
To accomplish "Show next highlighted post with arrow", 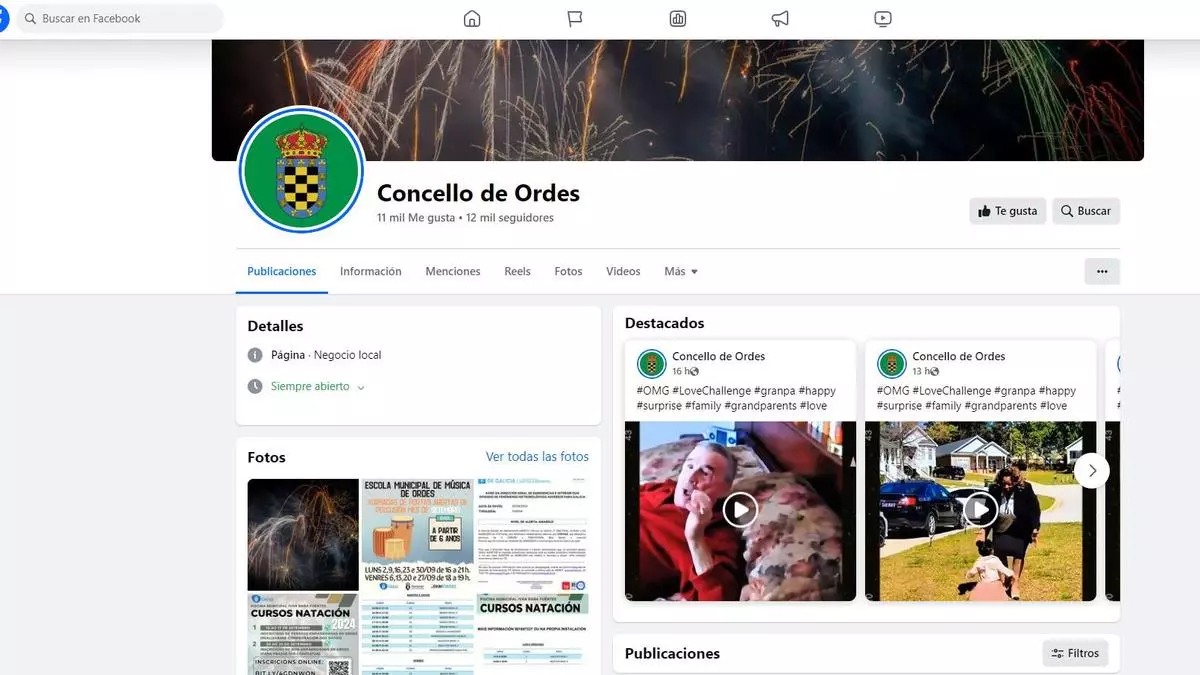I will [x=1092, y=470].
